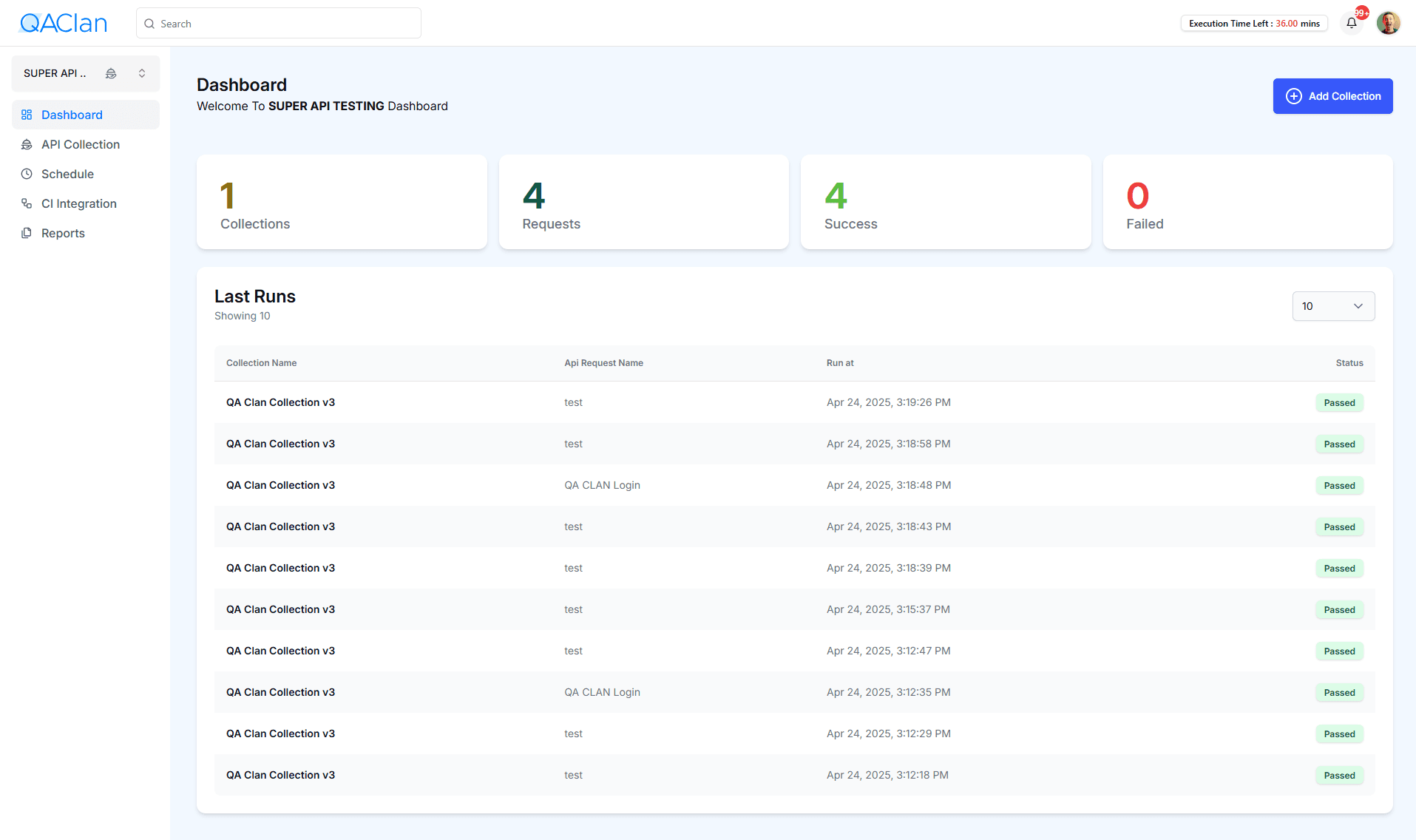The height and width of the screenshot is (840, 1416).
Task: Click Passed badge for 3:12:18 PM run
Action: 1339,776
